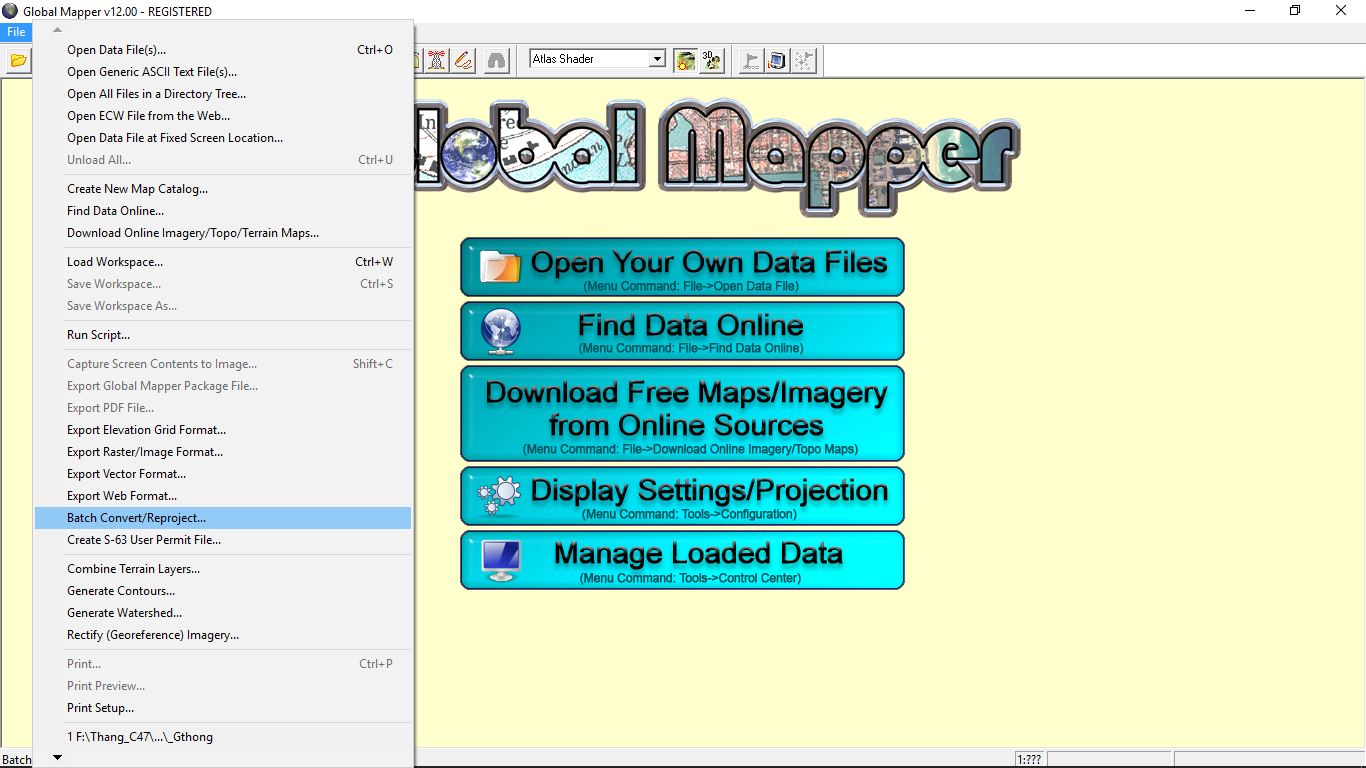Select Print Setup...

223,708
